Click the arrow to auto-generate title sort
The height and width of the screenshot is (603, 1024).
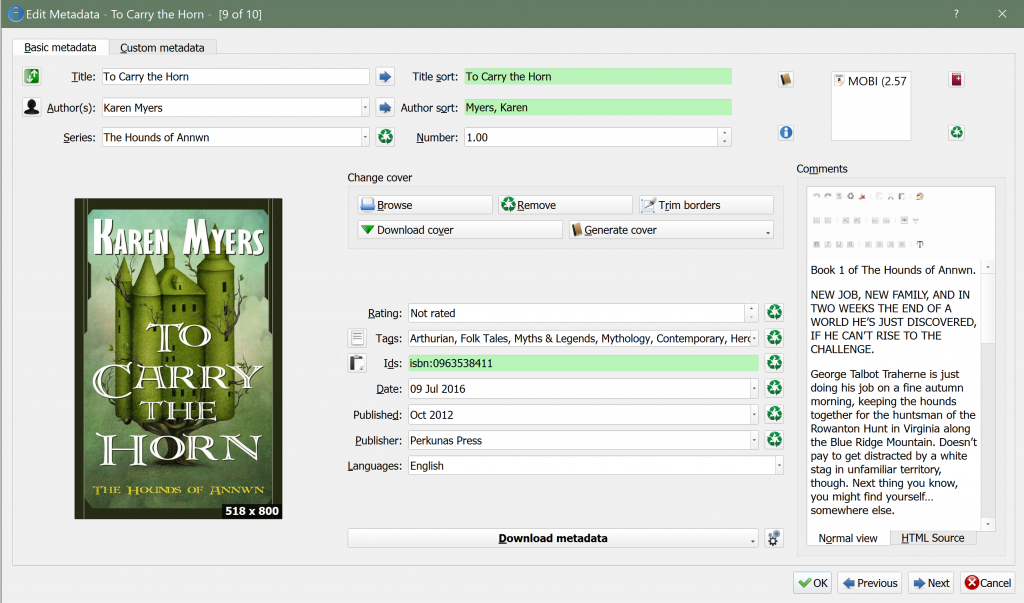(385, 77)
